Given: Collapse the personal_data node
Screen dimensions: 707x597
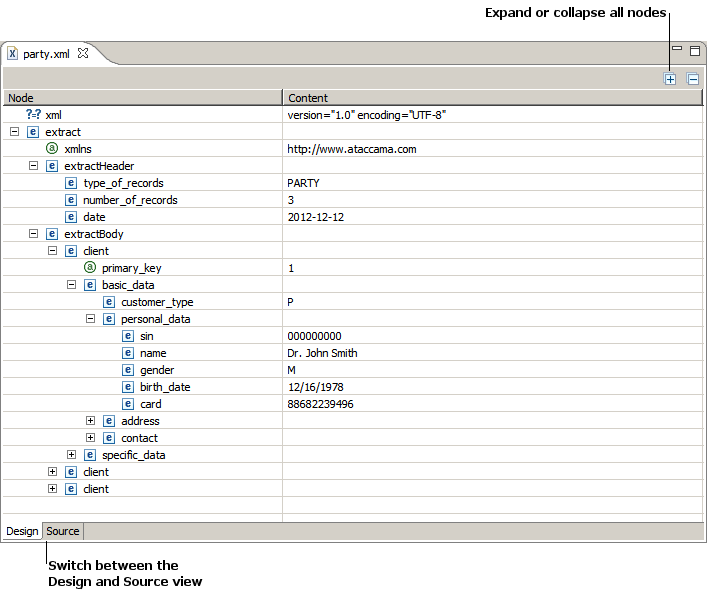Looking at the screenshot, I should pyautogui.click(x=90, y=319).
